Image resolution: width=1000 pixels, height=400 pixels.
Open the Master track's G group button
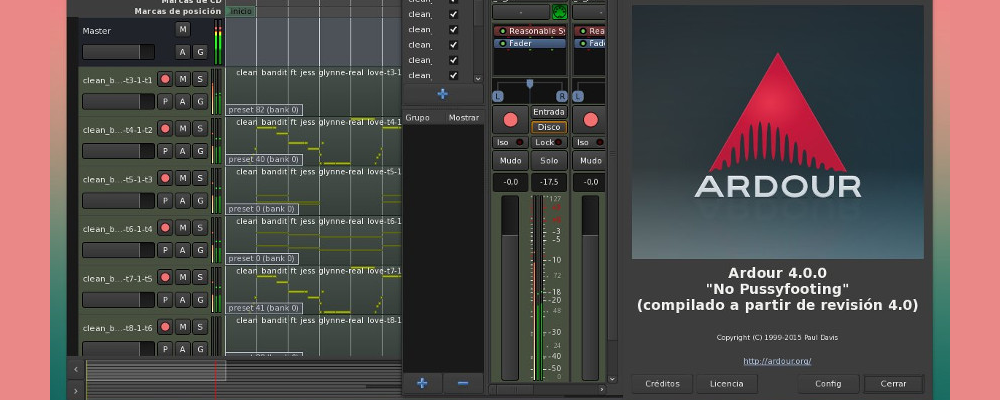coord(200,52)
